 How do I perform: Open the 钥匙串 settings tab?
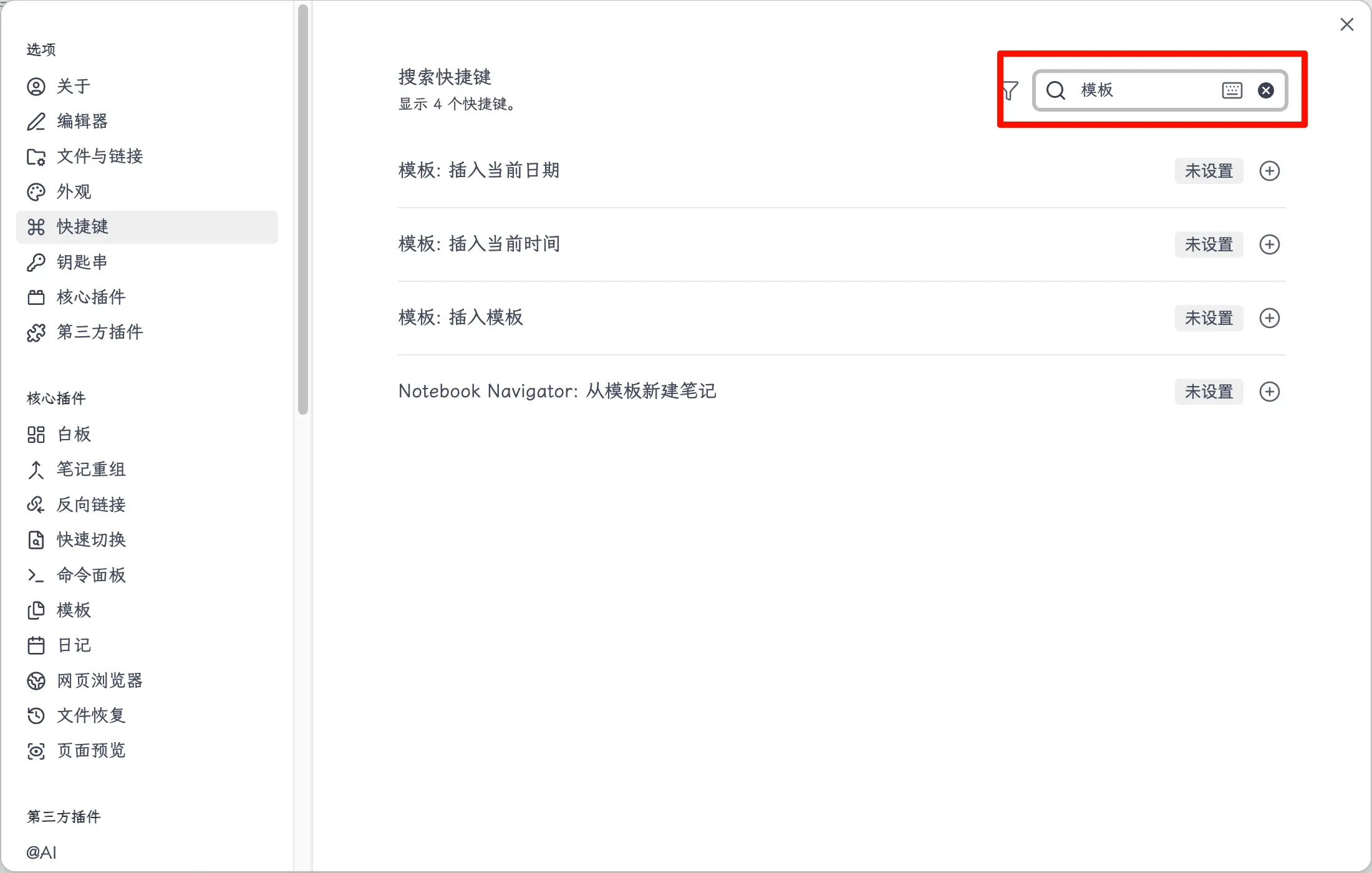coord(82,262)
